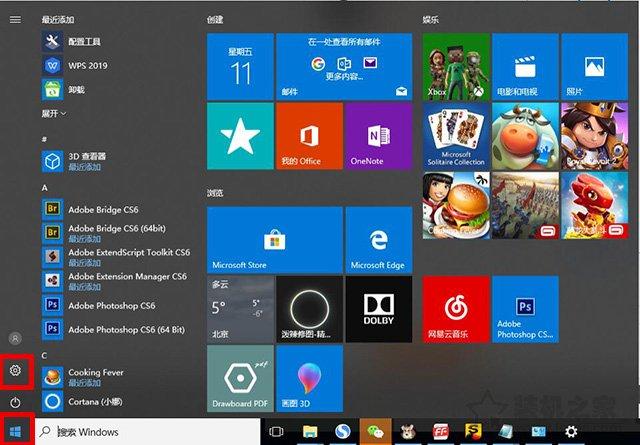Open the Royal Revolt 2 tile
640x445 pixels.
595,136
